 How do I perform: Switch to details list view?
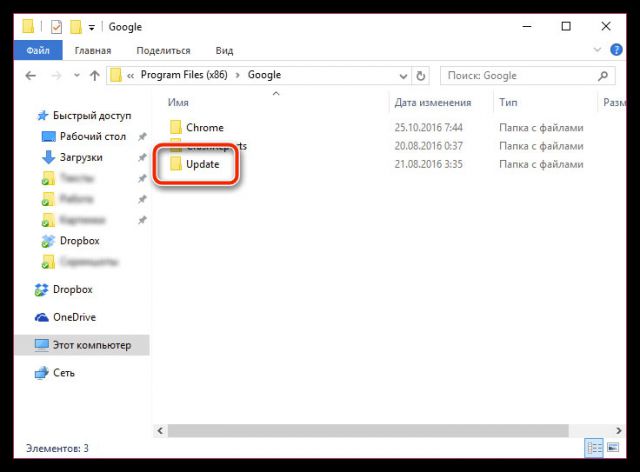pyautogui.click(x=594, y=448)
